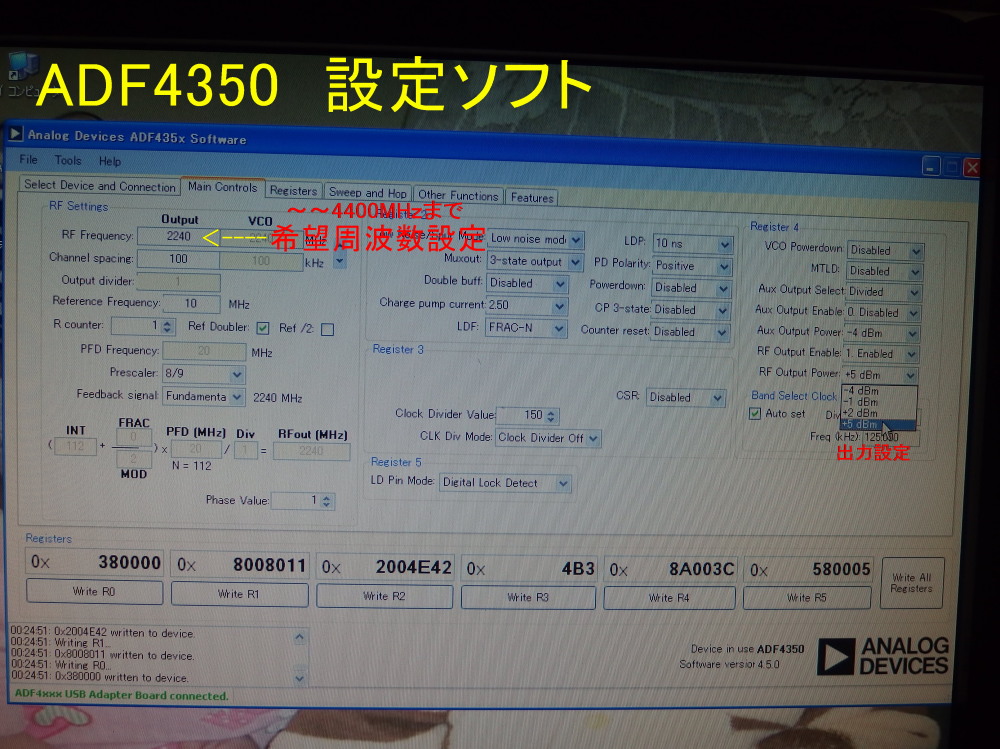Open Charge pump current dropdown
This screenshot has height=749, width=1000.
[559, 306]
